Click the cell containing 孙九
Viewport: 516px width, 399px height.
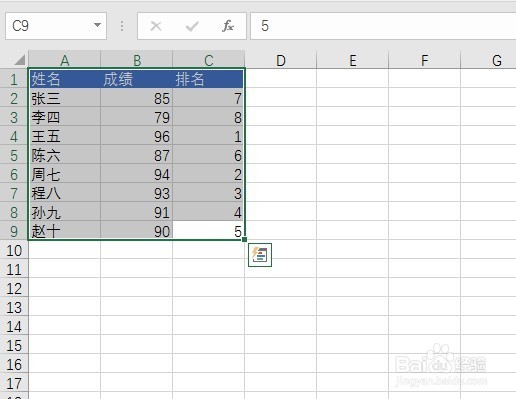[x=65, y=212]
